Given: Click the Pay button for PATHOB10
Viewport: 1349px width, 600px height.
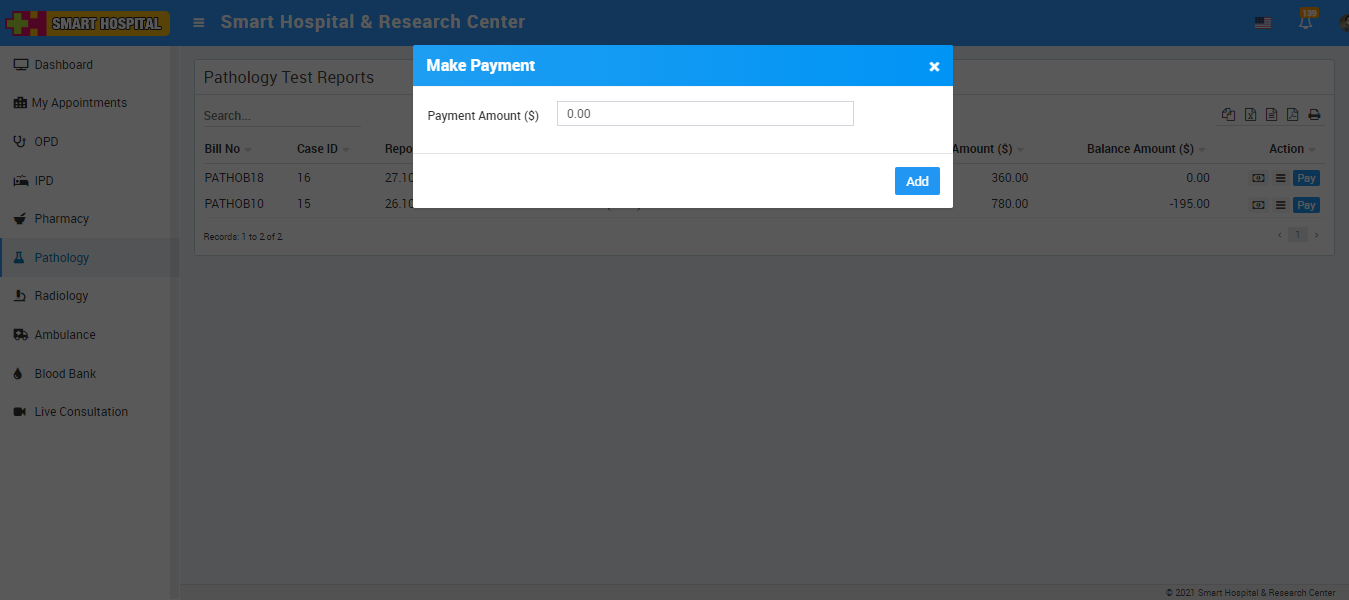Looking at the screenshot, I should click(1306, 205).
